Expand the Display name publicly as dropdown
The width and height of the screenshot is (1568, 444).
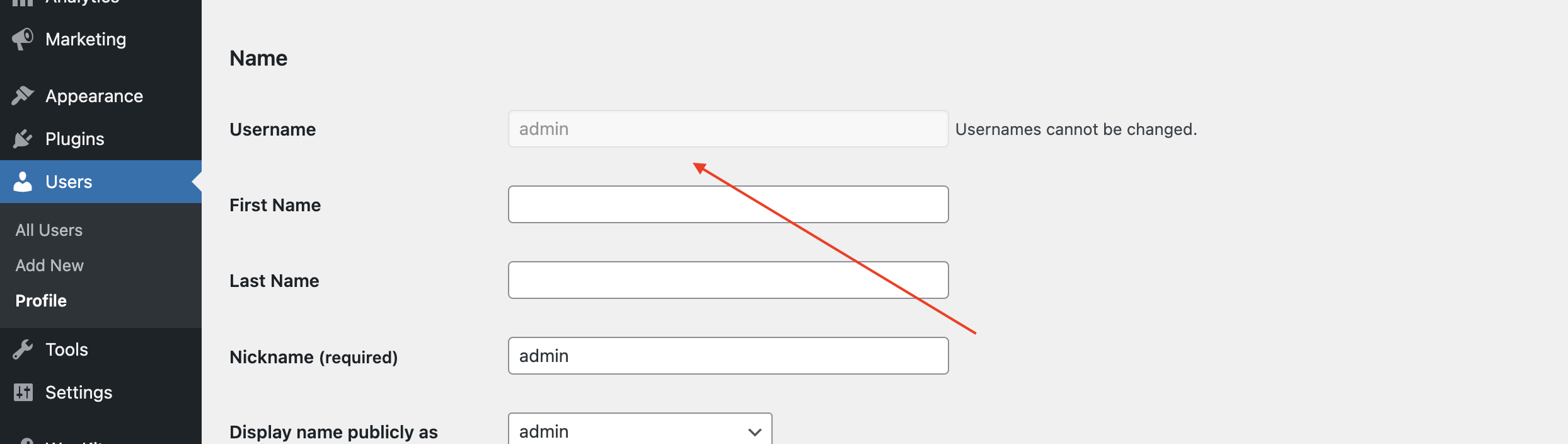(x=640, y=430)
